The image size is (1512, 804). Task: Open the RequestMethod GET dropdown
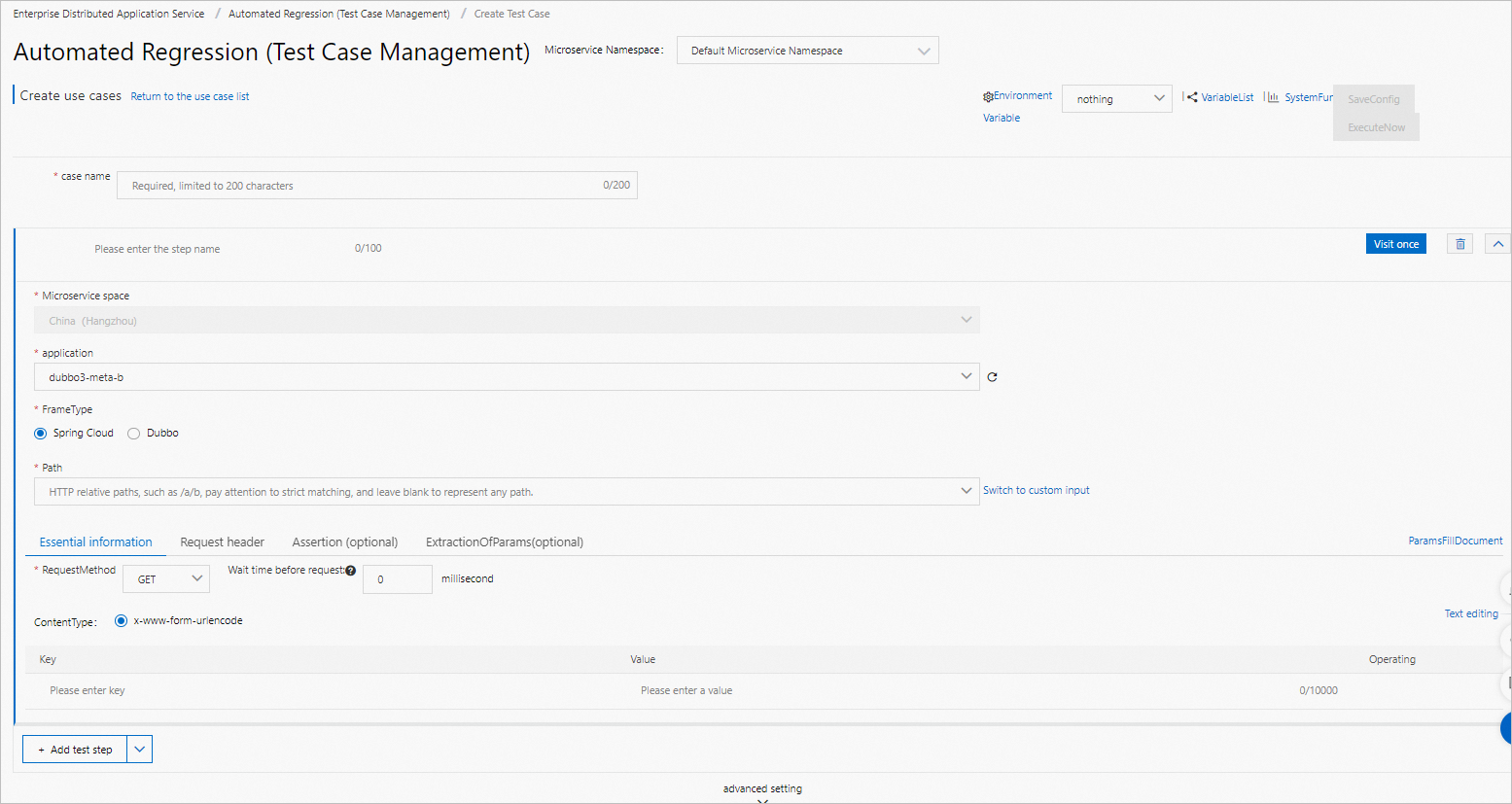coord(166,579)
